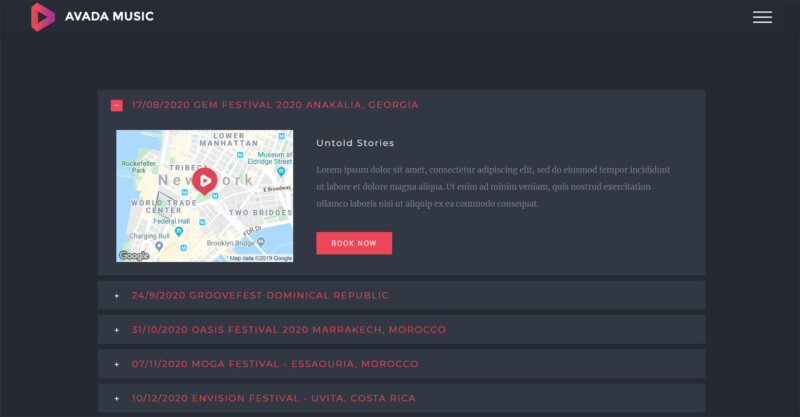Click plus icon beside Moga Festival
The width and height of the screenshot is (800, 417).
[x=117, y=364]
